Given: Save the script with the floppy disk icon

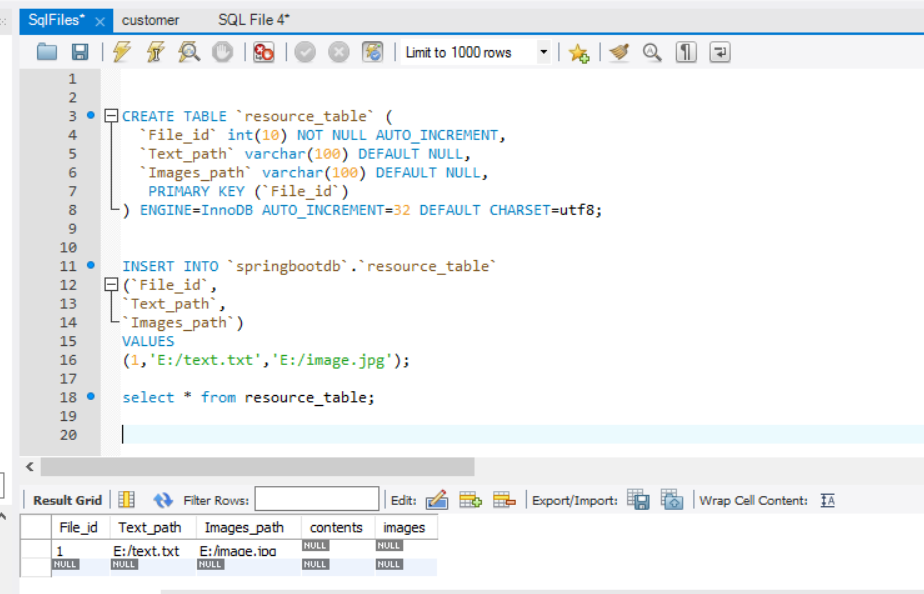Looking at the screenshot, I should coord(80,53).
